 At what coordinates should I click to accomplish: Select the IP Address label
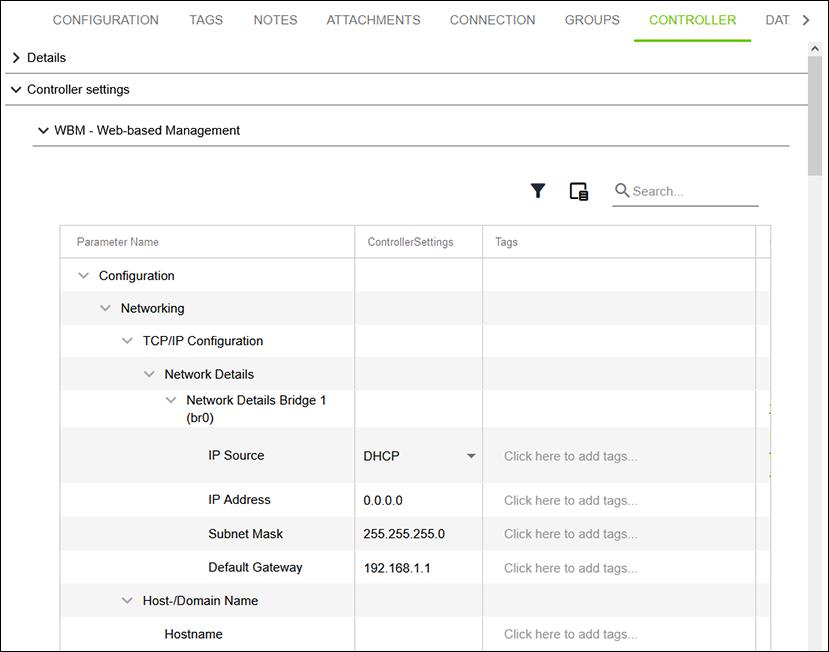pos(239,500)
